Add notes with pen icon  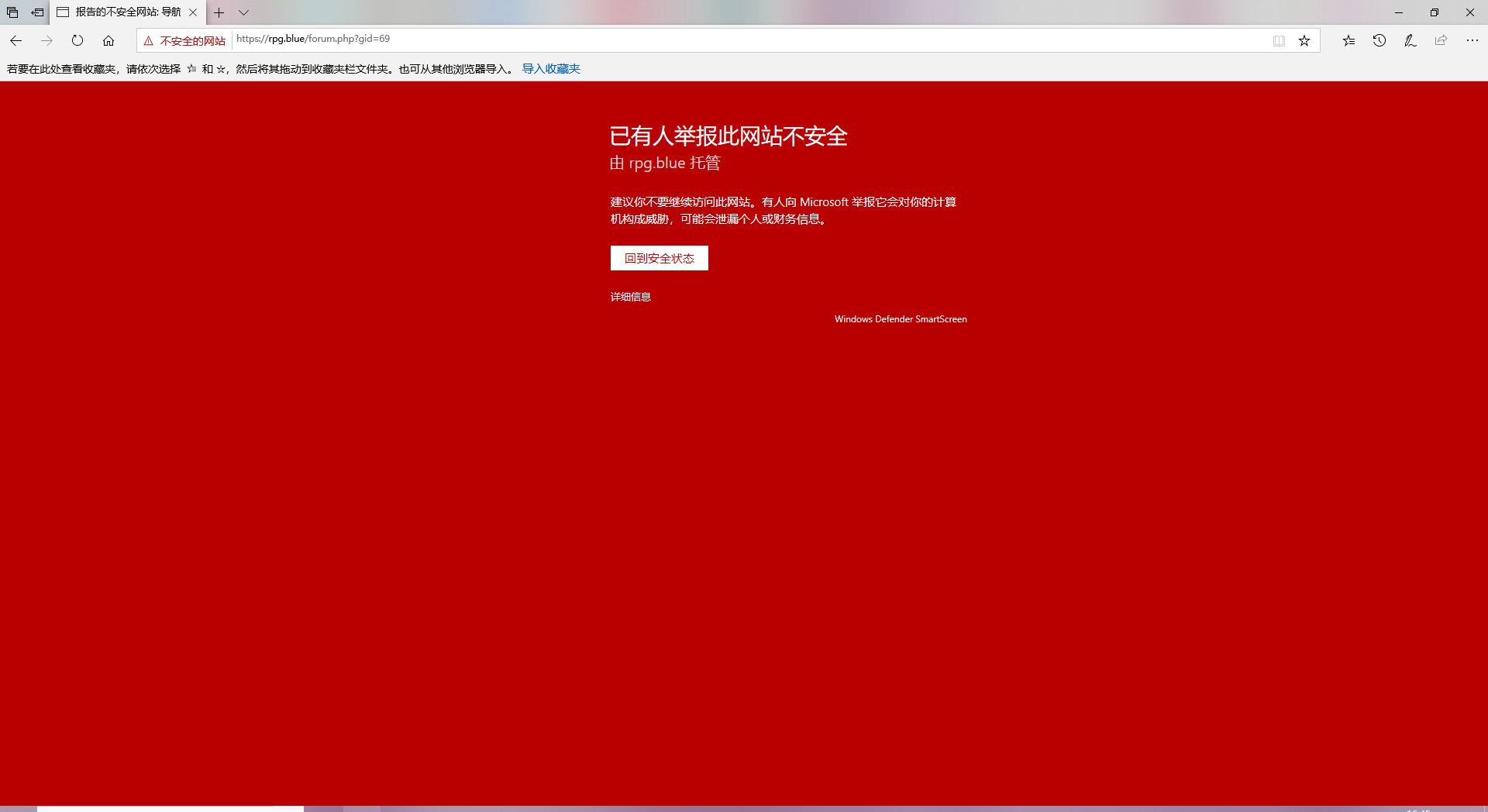(x=1410, y=40)
